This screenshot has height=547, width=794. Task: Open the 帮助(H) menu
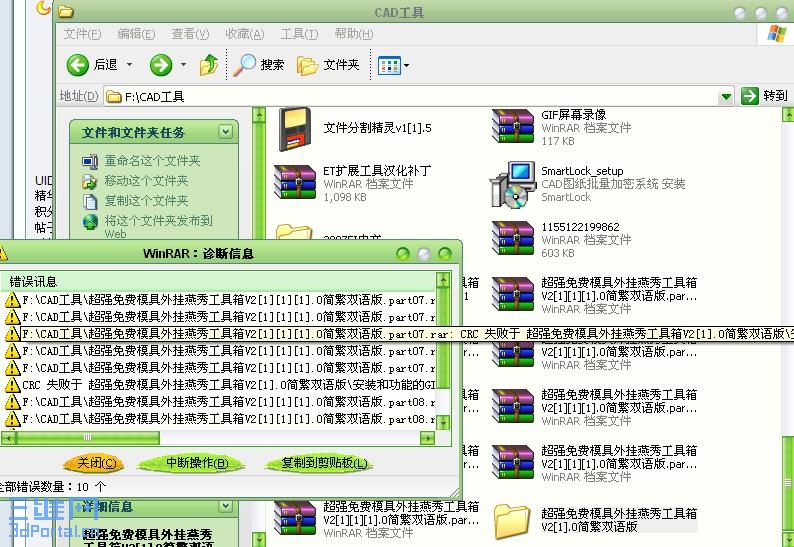tap(353, 34)
